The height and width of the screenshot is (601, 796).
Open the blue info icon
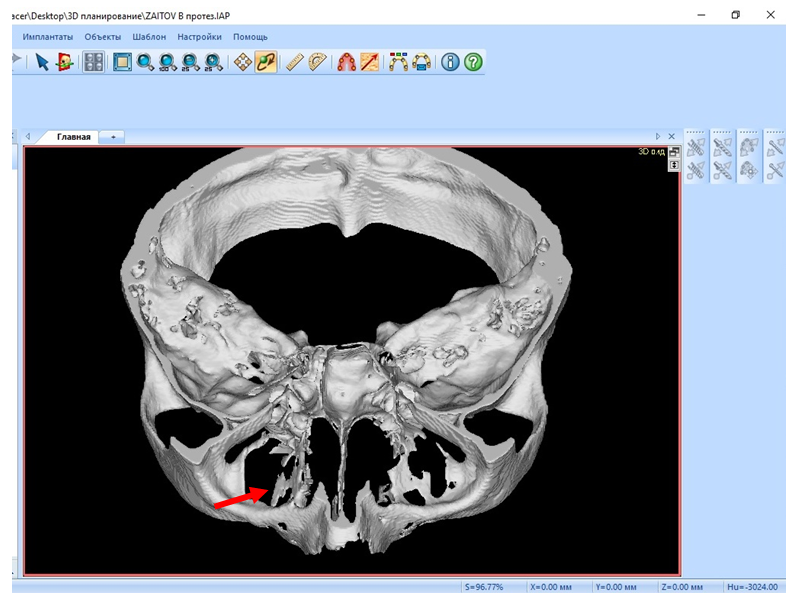[x=450, y=62]
